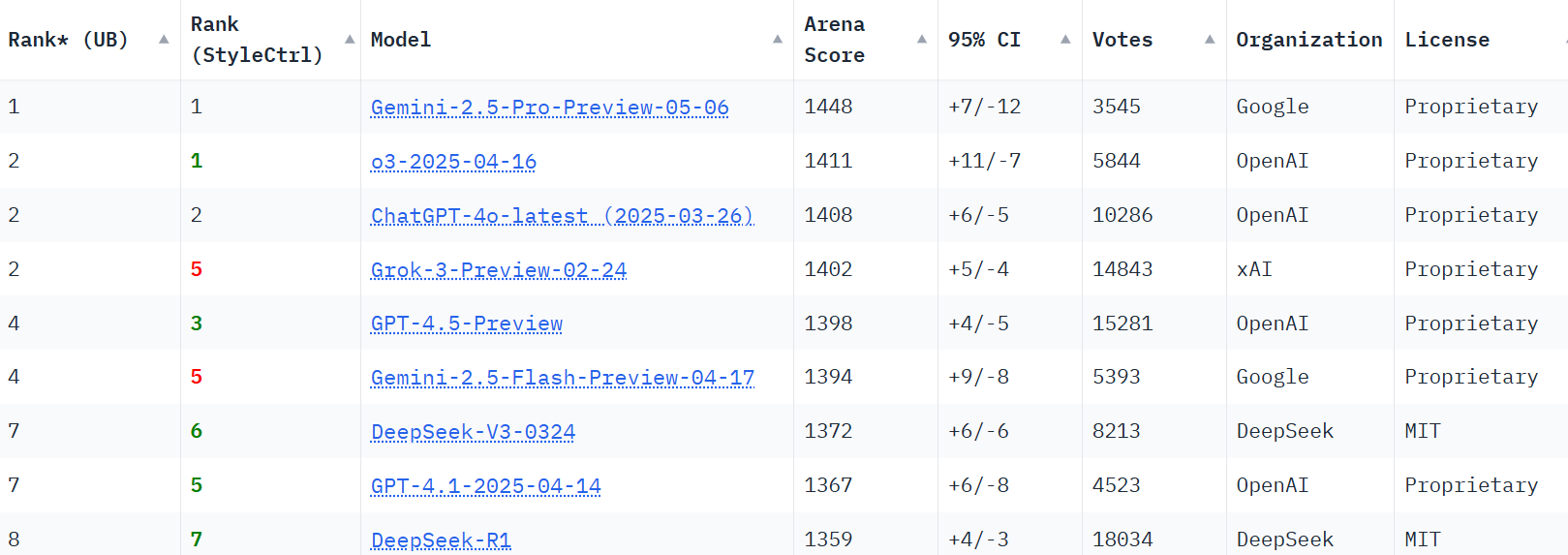1568x555 pixels.
Task: Toggle Arena Score sort arrow
Action: [922, 40]
